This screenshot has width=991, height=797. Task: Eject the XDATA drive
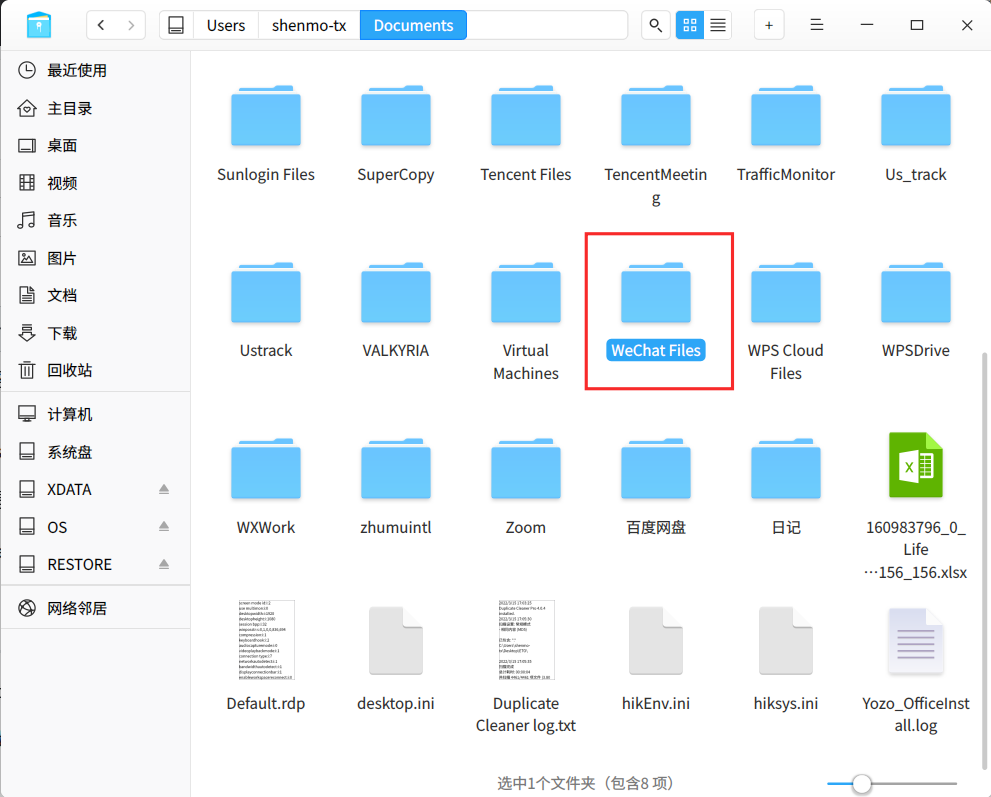164,489
